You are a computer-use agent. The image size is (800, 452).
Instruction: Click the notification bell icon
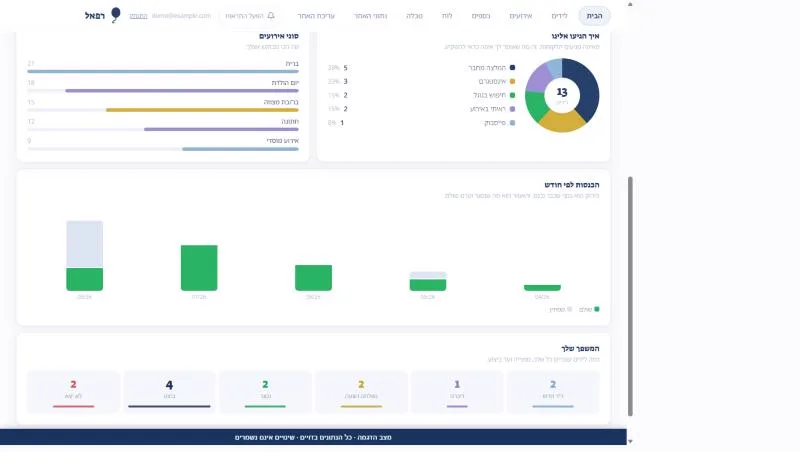pyautogui.click(x=271, y=16)
